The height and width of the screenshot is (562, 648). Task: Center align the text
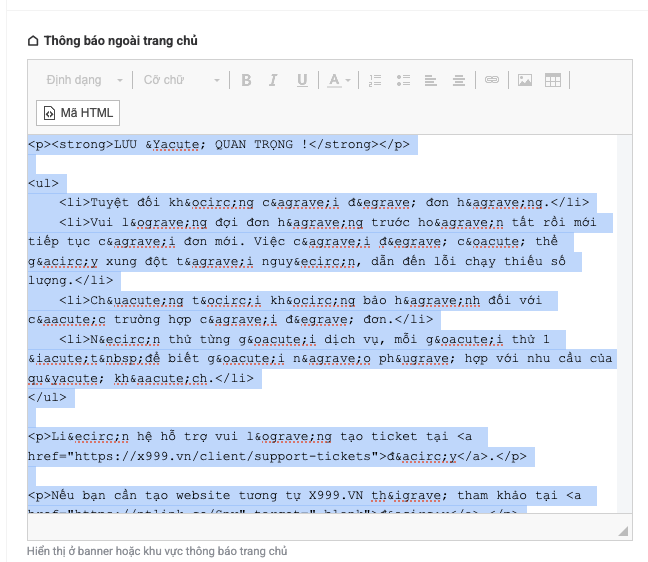(x=458, y=80)
